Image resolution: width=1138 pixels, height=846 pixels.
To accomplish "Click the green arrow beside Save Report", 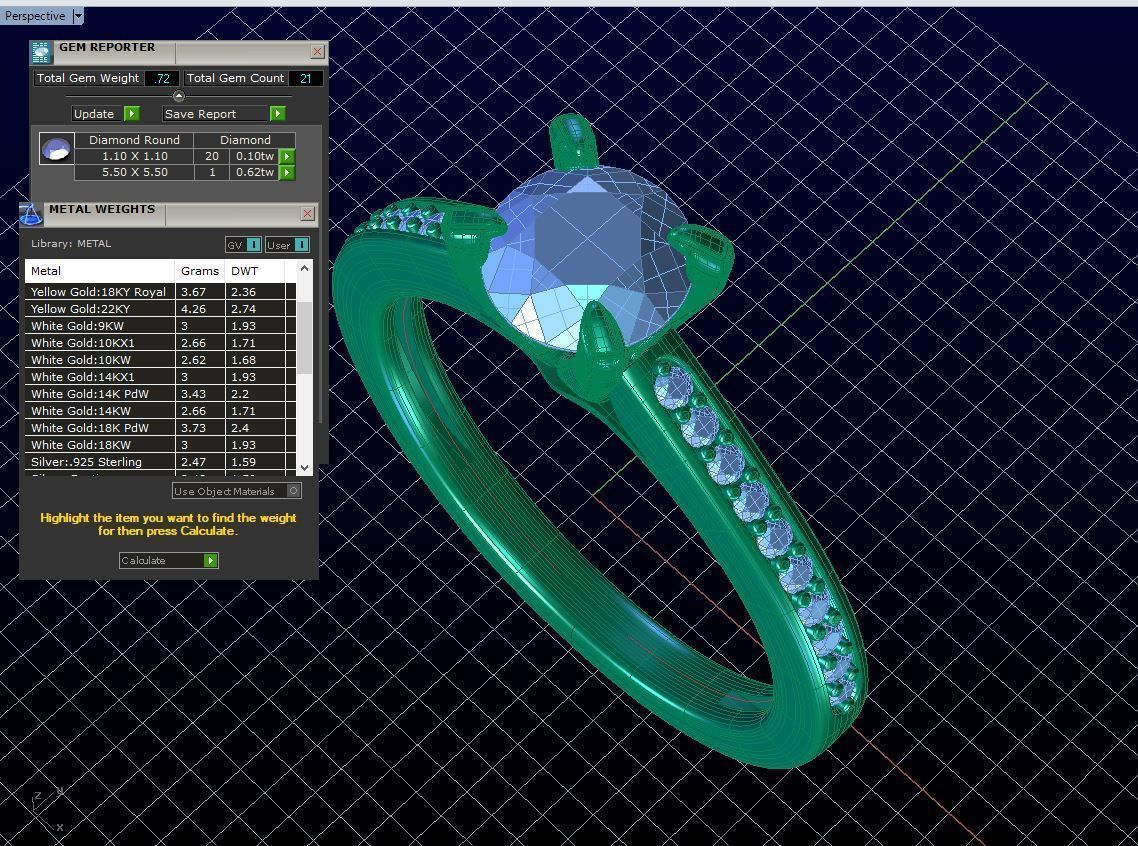I will pyautogui.click(x=277, y=114).
